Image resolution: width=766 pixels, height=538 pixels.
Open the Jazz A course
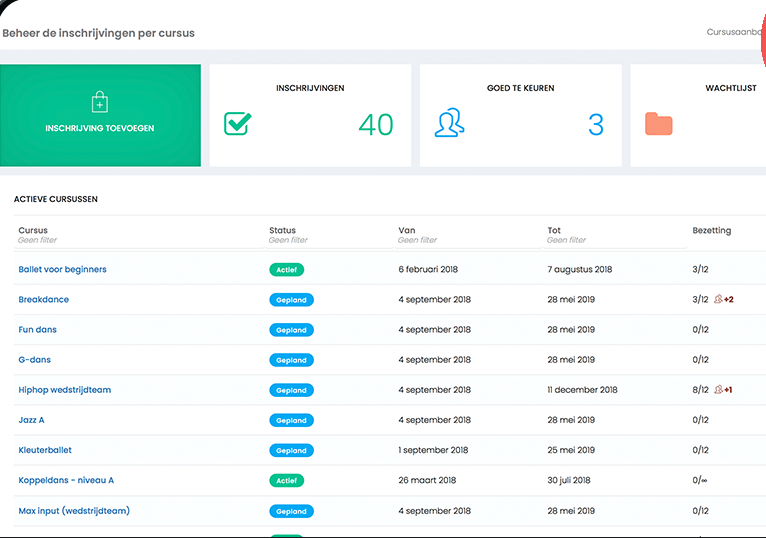pyautogui.click(x=31, y=420)
